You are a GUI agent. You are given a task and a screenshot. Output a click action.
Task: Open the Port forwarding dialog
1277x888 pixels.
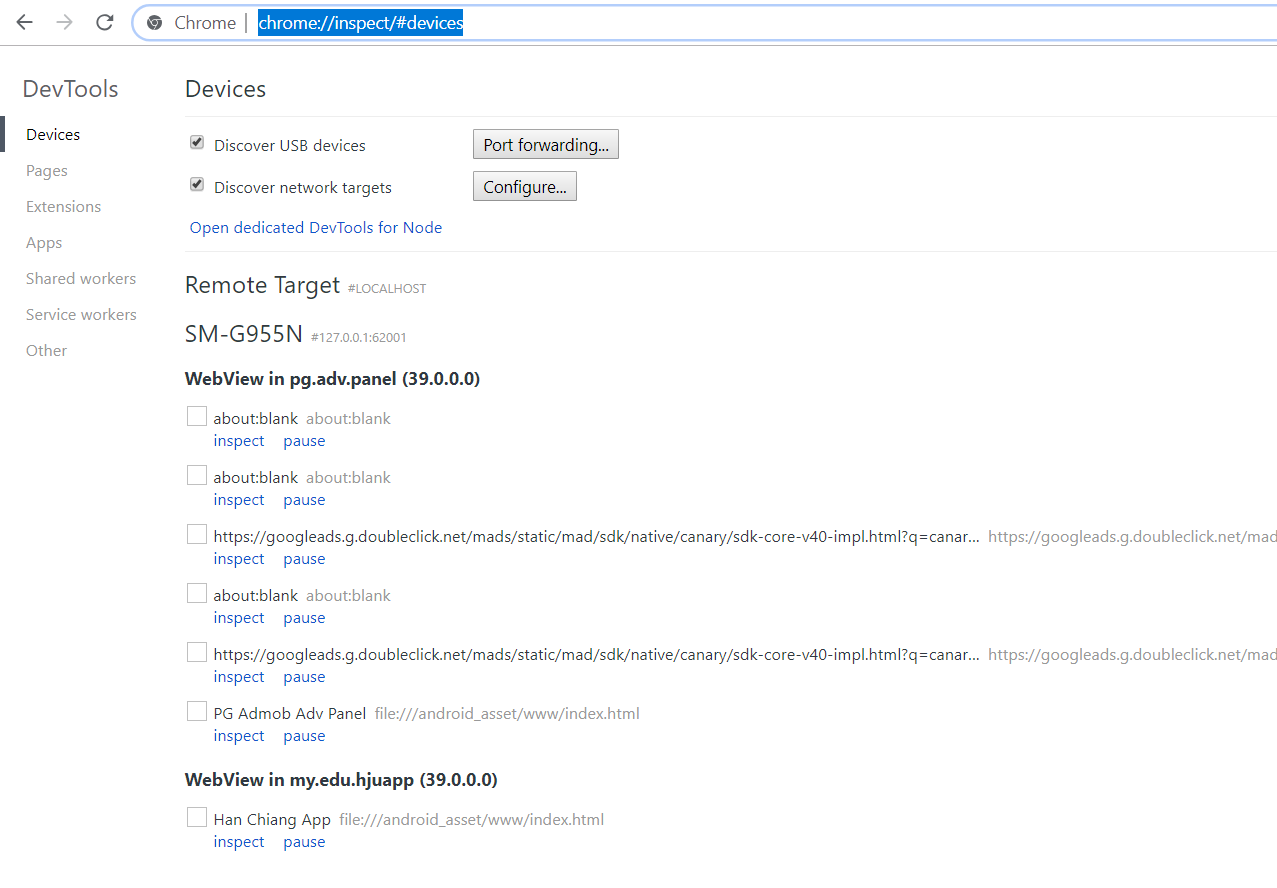[x=546, y=145]
